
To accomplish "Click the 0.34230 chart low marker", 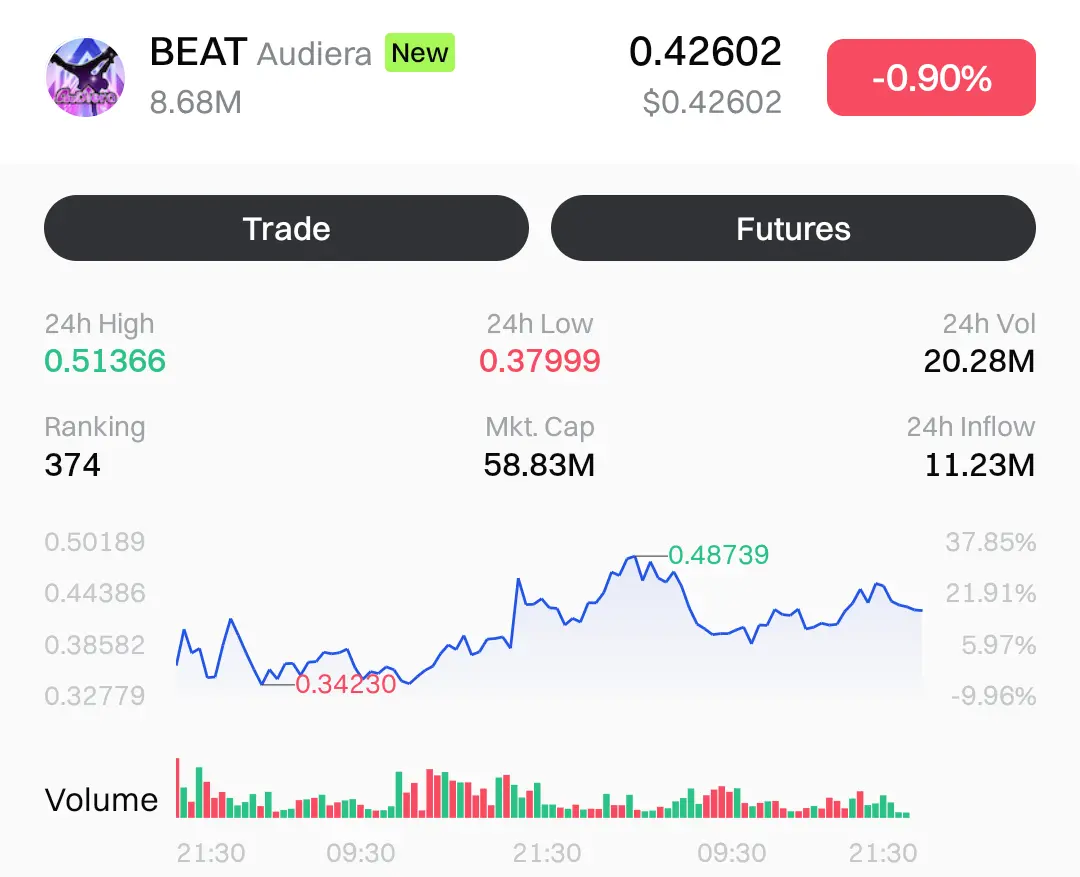I will pyautogui.click(x=346, y=685).
